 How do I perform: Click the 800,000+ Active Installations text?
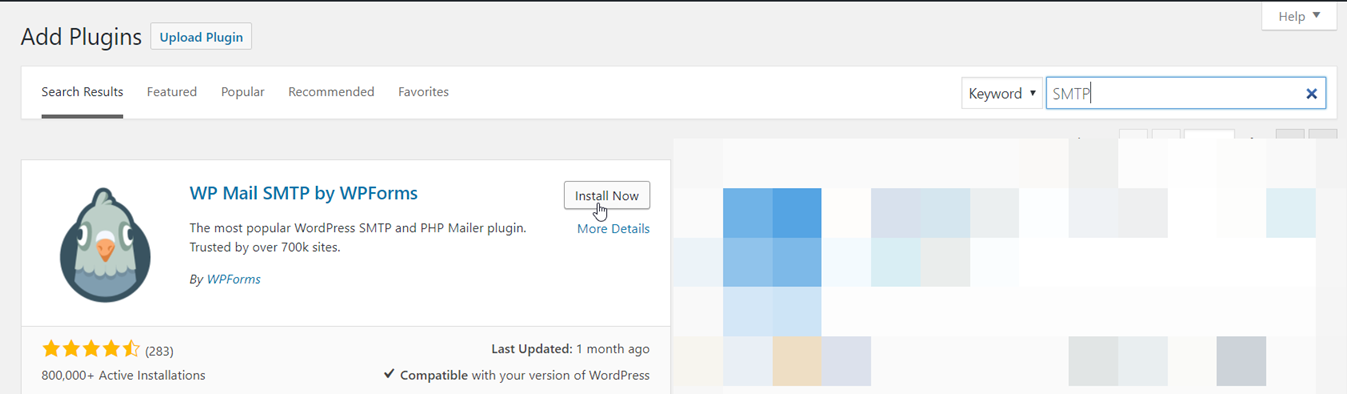click(x=123, y=375)
